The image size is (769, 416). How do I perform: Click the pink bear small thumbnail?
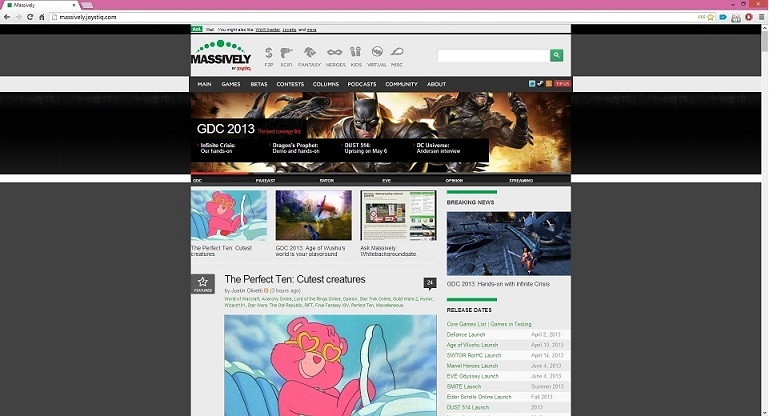pos(229,215)
